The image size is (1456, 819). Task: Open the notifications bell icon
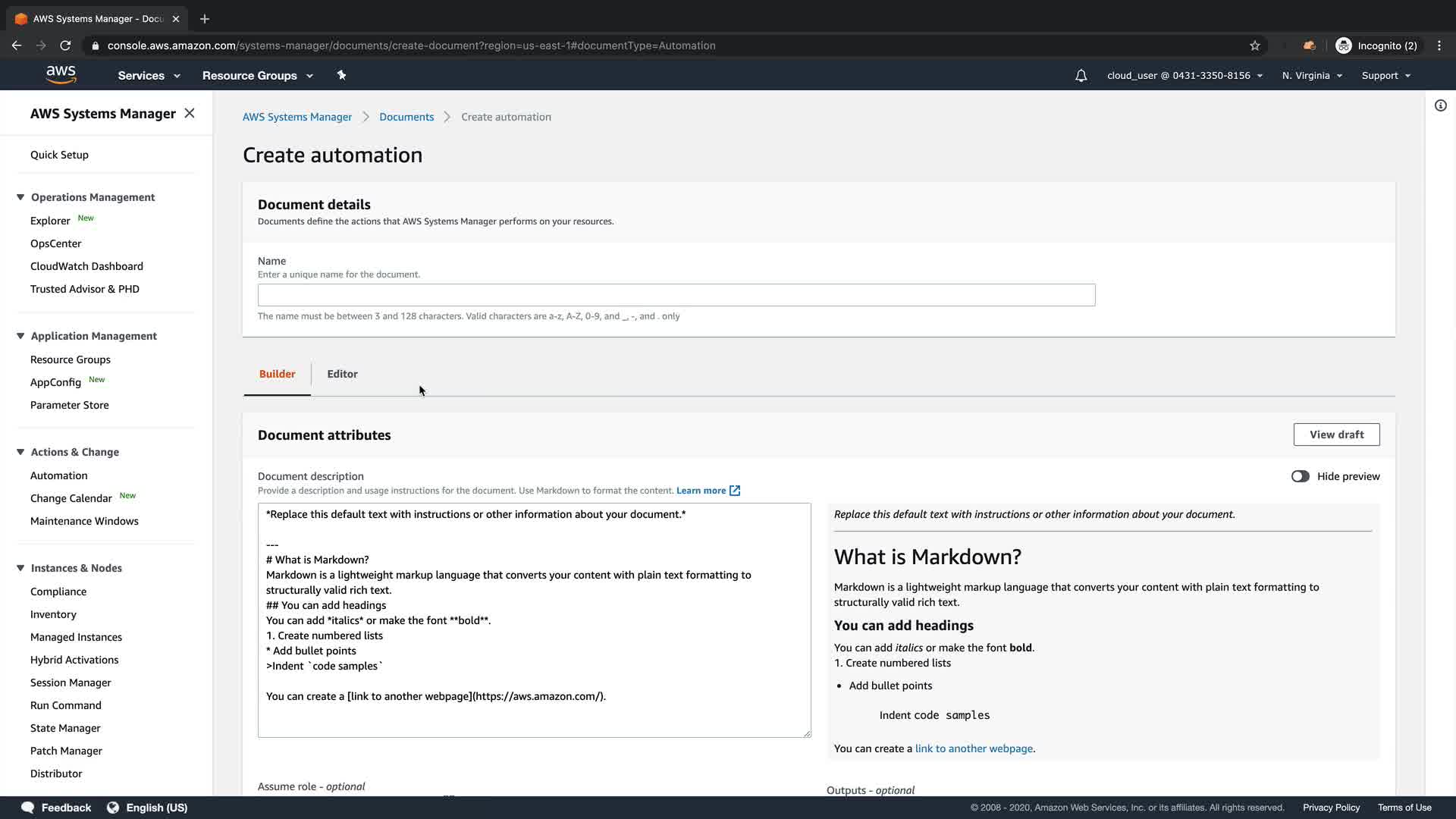point(1081,75)
